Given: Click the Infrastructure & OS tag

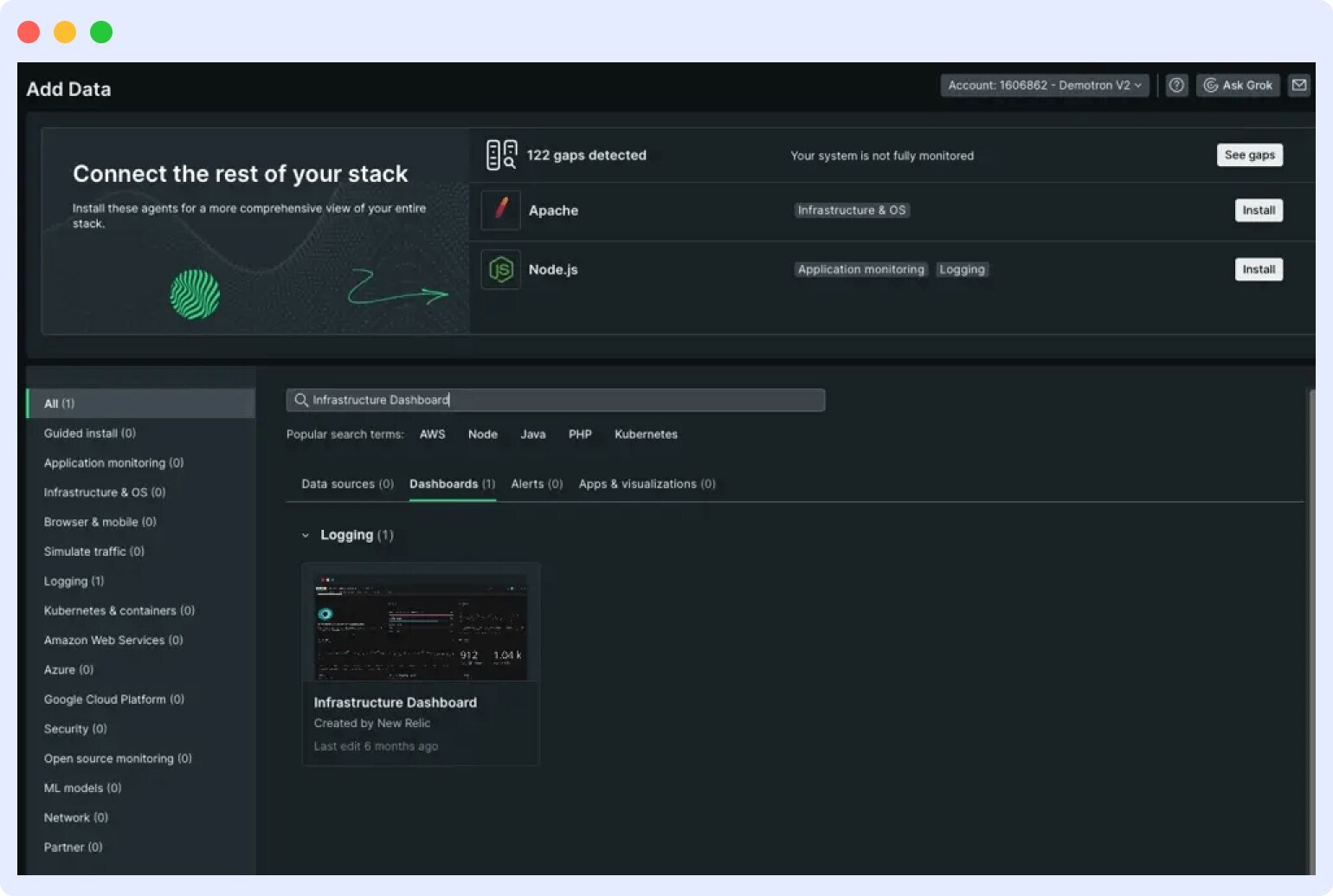Looking at the screenshot, I should click(x=852, y=210).
